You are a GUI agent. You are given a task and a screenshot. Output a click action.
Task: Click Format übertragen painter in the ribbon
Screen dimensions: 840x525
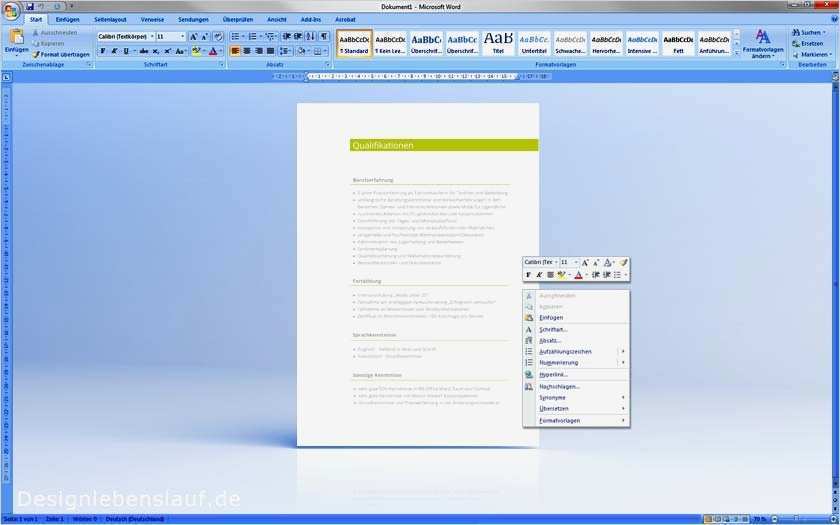tap(61, 55)
